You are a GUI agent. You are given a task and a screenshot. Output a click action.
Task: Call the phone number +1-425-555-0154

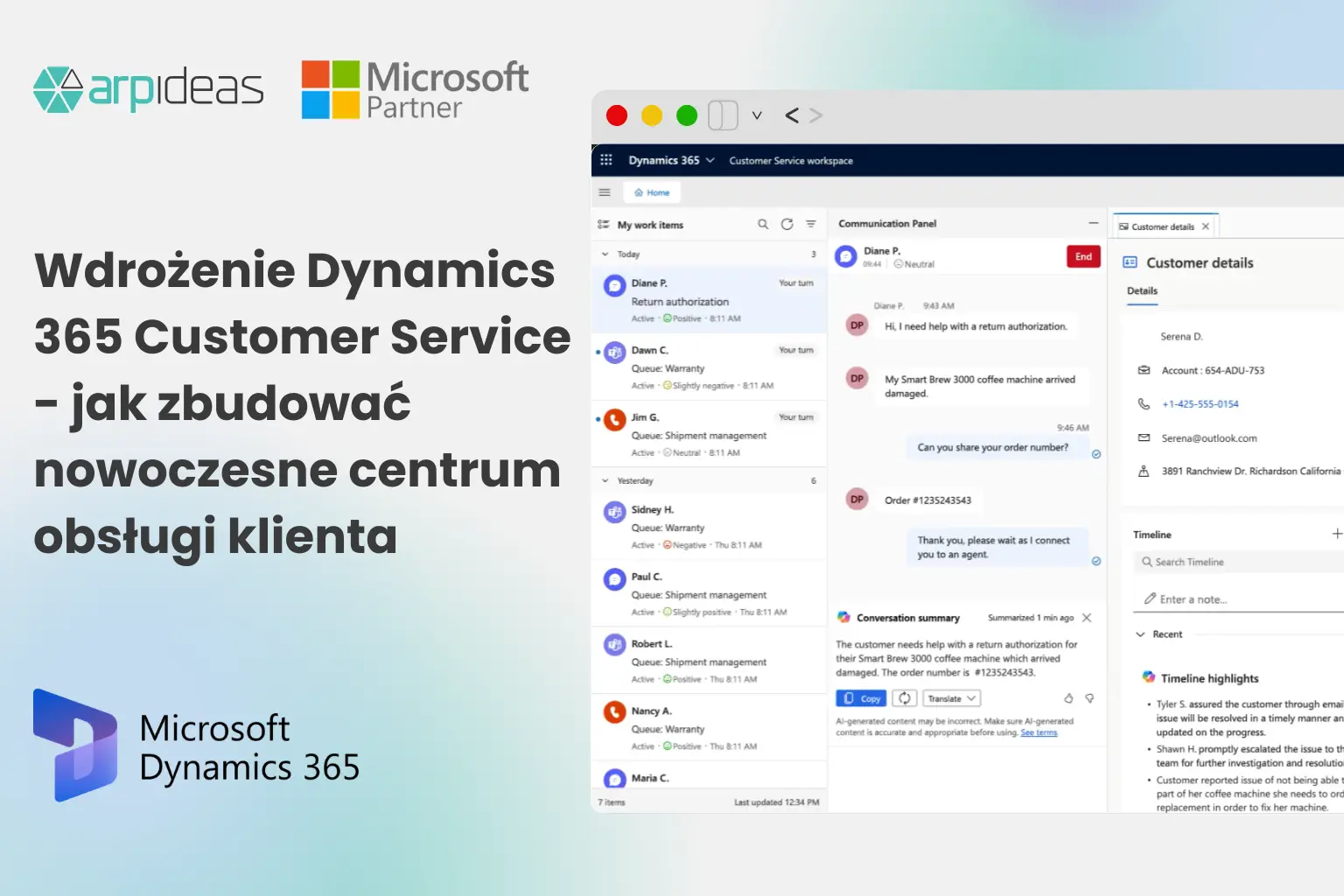[x=1200, y=404]
